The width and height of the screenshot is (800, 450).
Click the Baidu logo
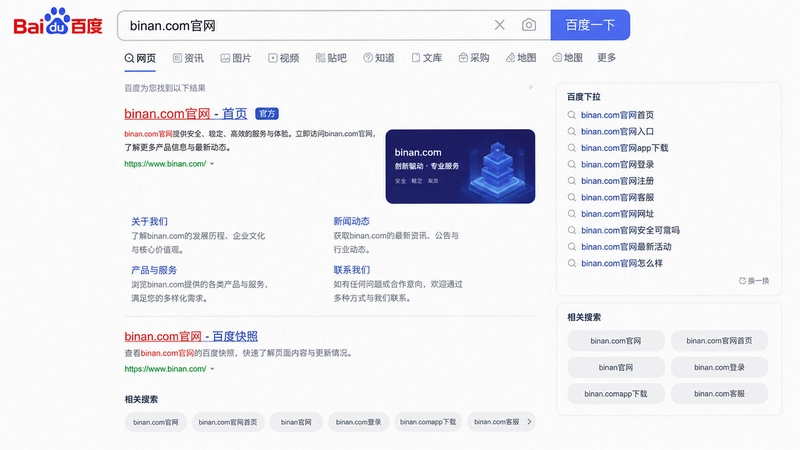[x=58, y=22]
